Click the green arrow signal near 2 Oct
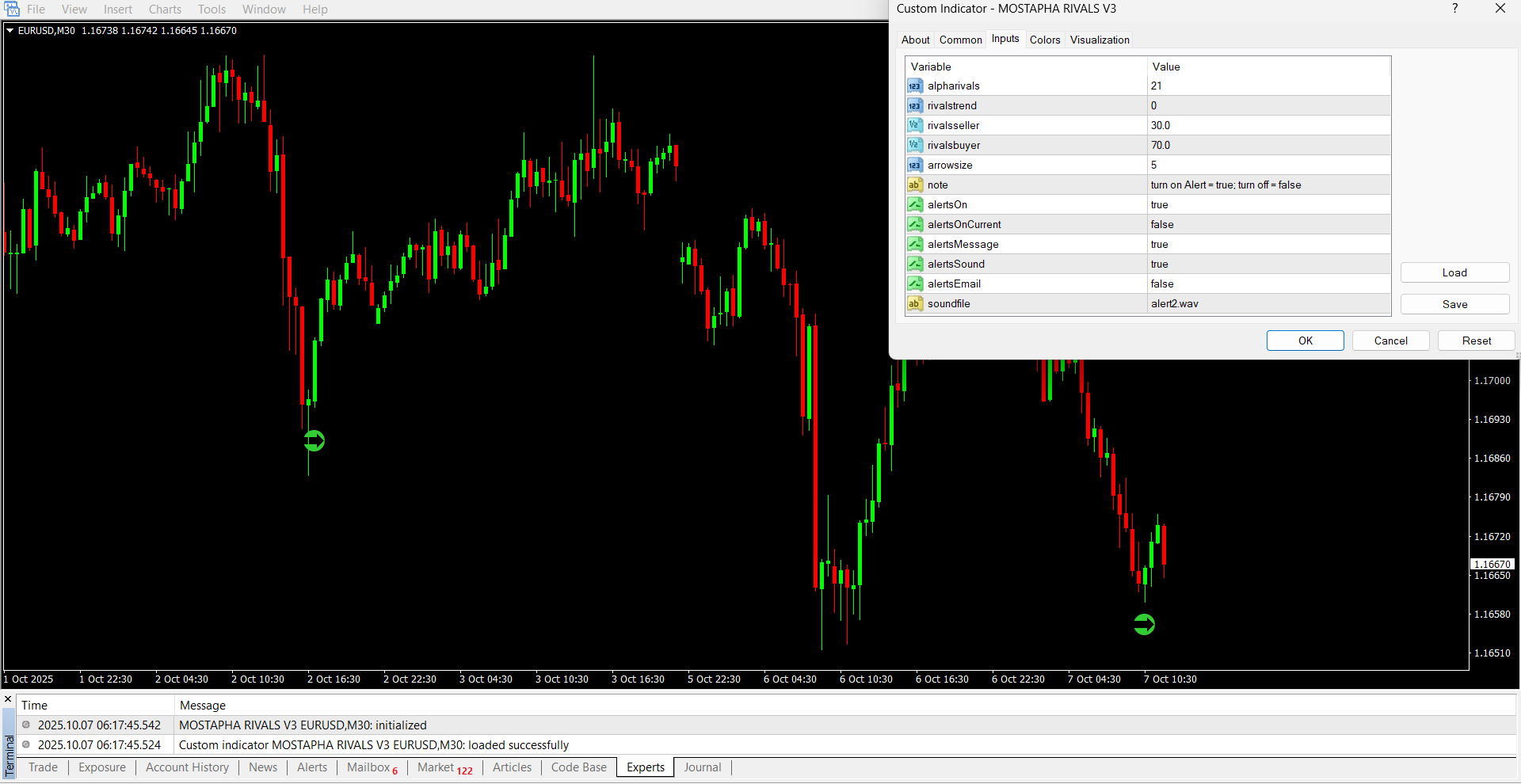1521x784 pixels. tap(314, 441)
